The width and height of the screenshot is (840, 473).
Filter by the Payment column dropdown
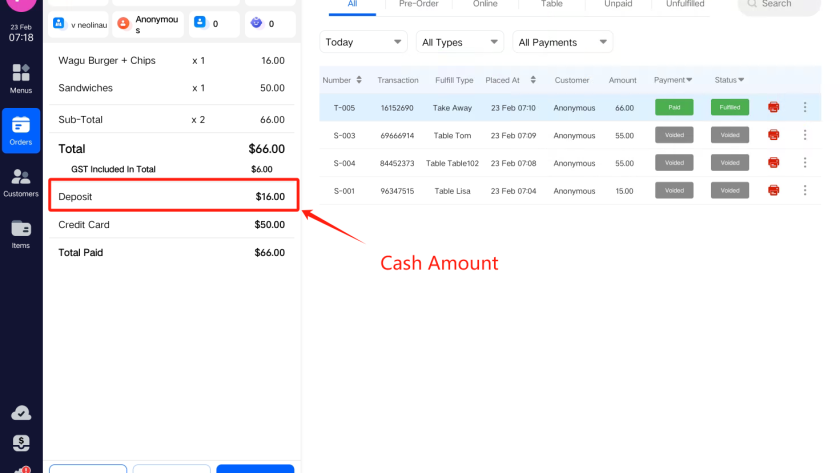coord(673,80)
